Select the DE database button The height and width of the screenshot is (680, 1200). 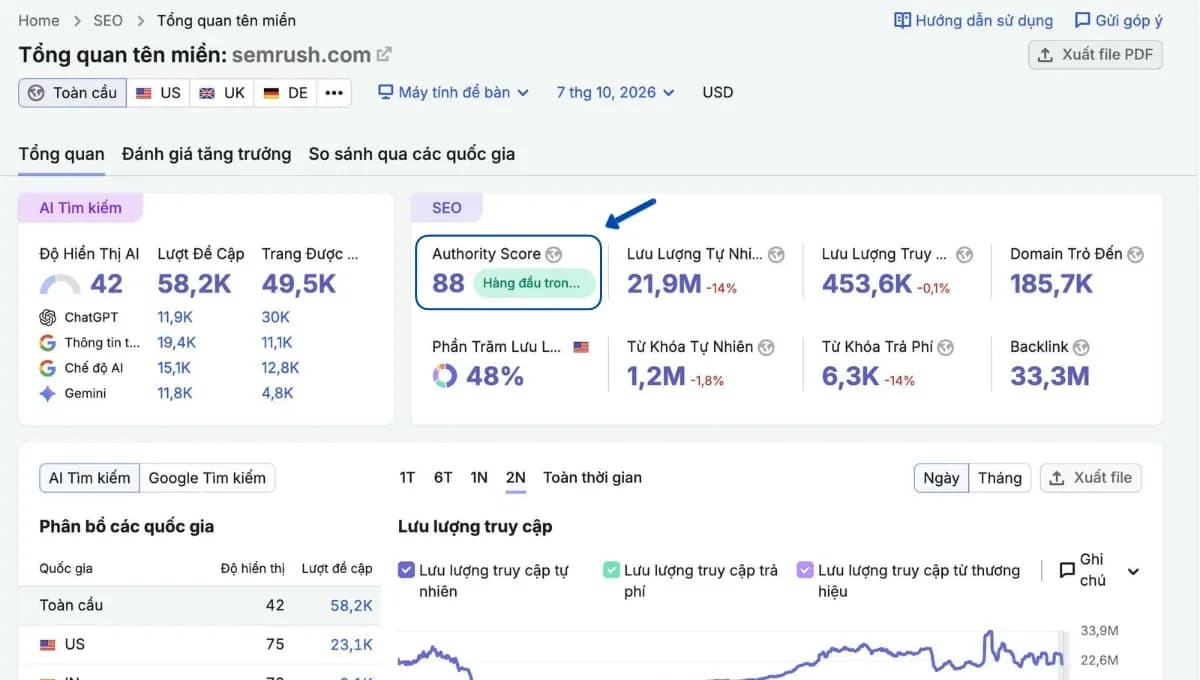[x=285, y=93]
